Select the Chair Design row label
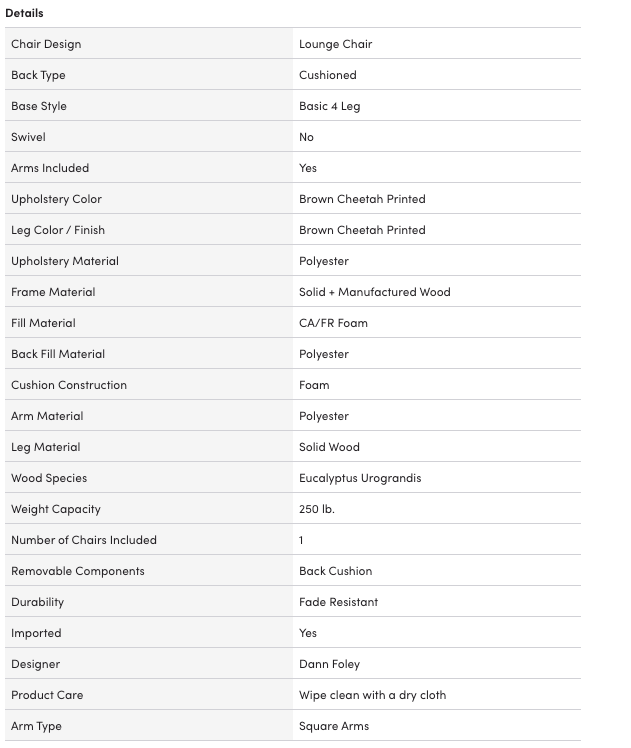This screenshot has height=748, width=631. pos(46,44)
